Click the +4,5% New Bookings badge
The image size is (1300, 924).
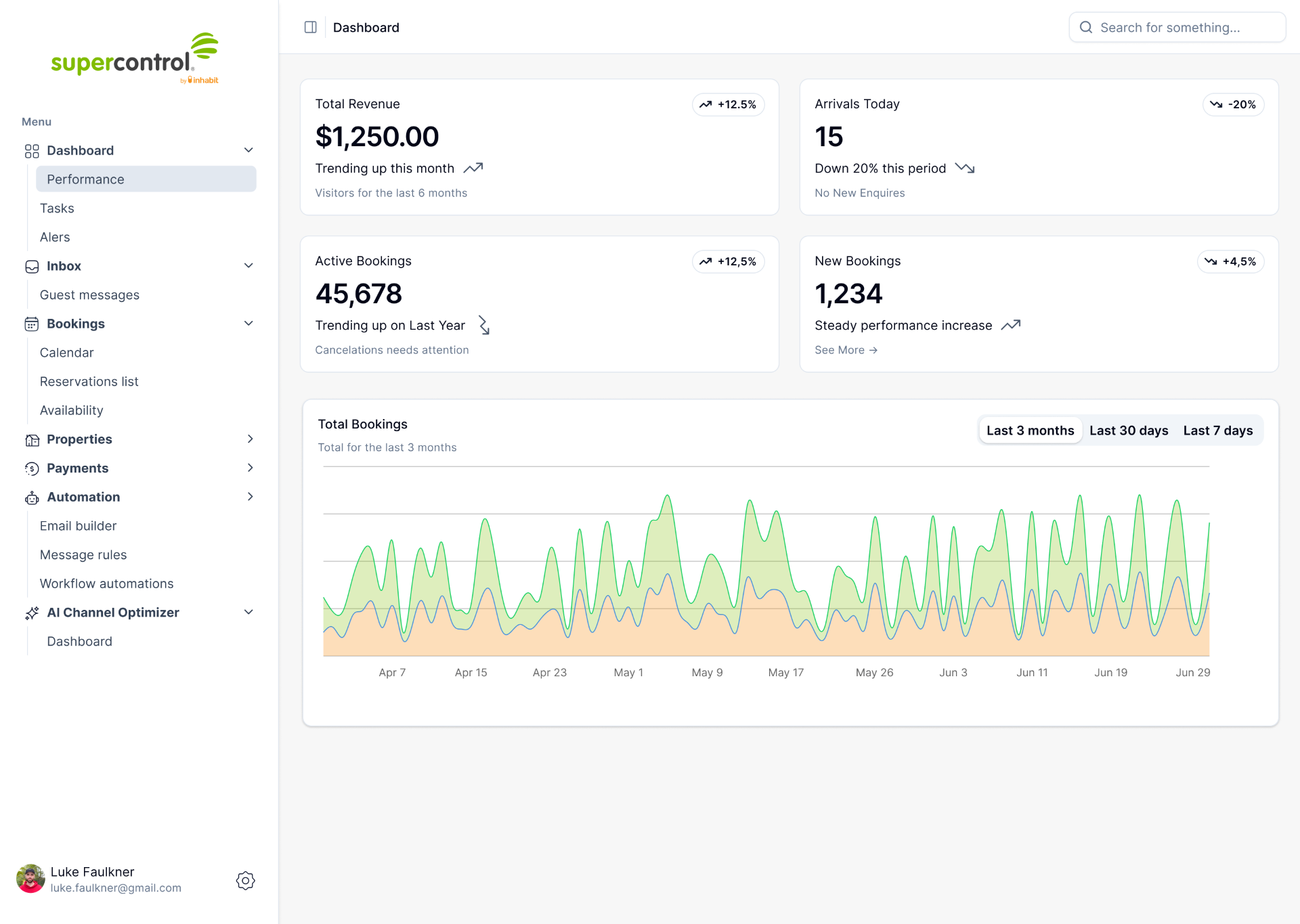point(1230,261)
